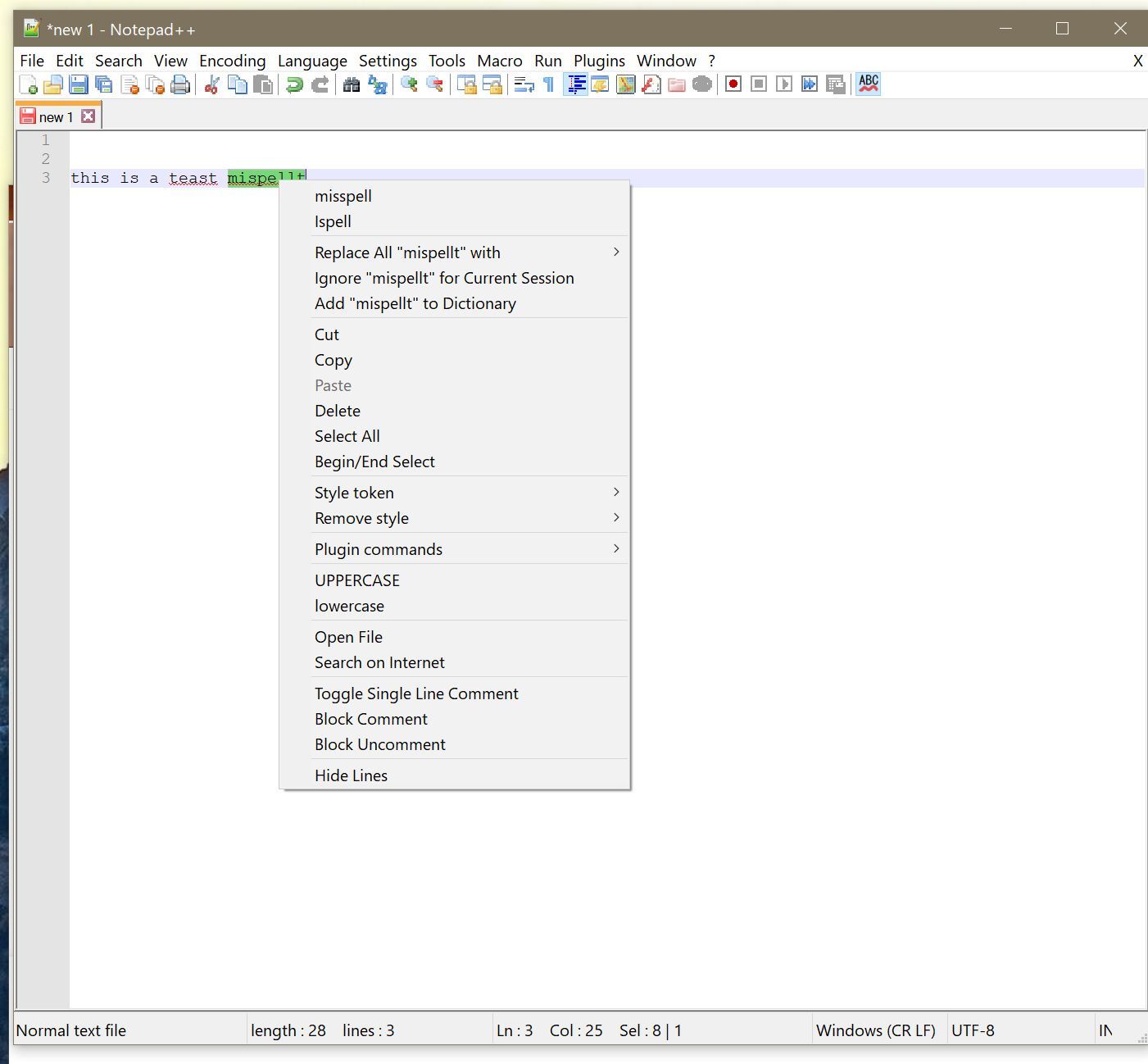
Task: Click the Close All documents icon
Action: click(155, 84)
